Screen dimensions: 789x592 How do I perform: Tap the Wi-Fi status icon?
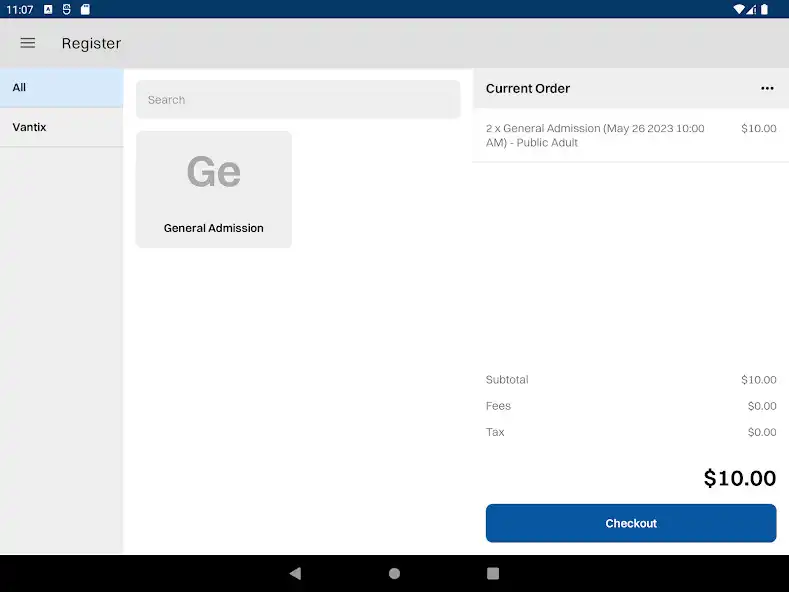[x=739, y=9]
